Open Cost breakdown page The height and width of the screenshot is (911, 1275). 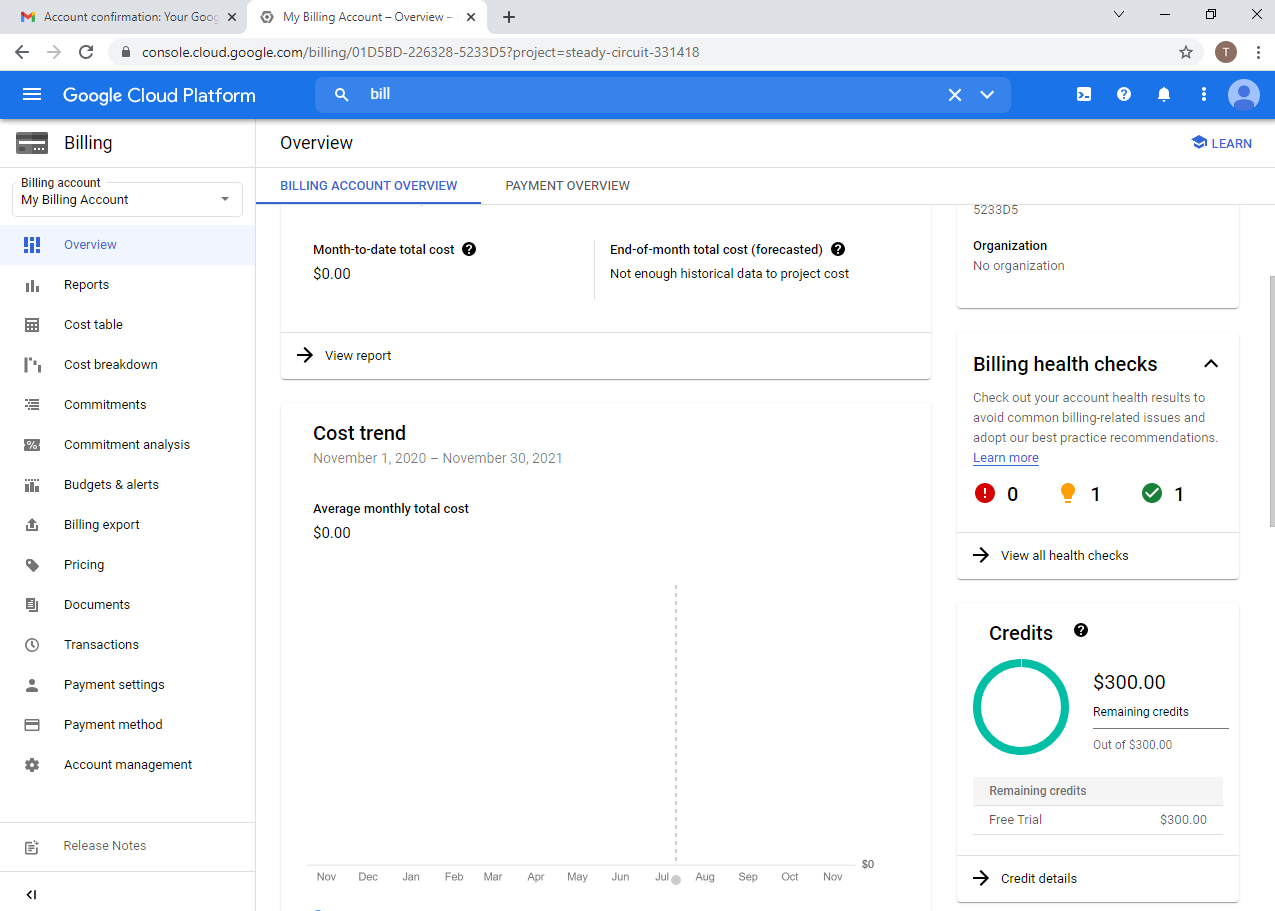click(x=128, y=365)
